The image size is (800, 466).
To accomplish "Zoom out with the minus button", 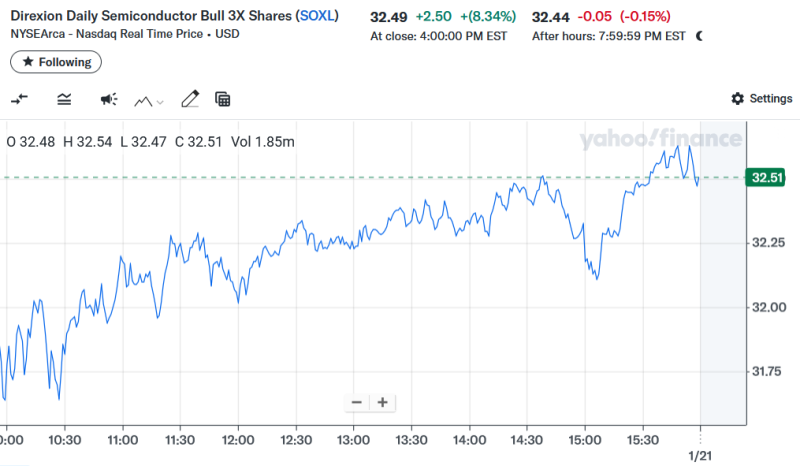I will [357, 403].
